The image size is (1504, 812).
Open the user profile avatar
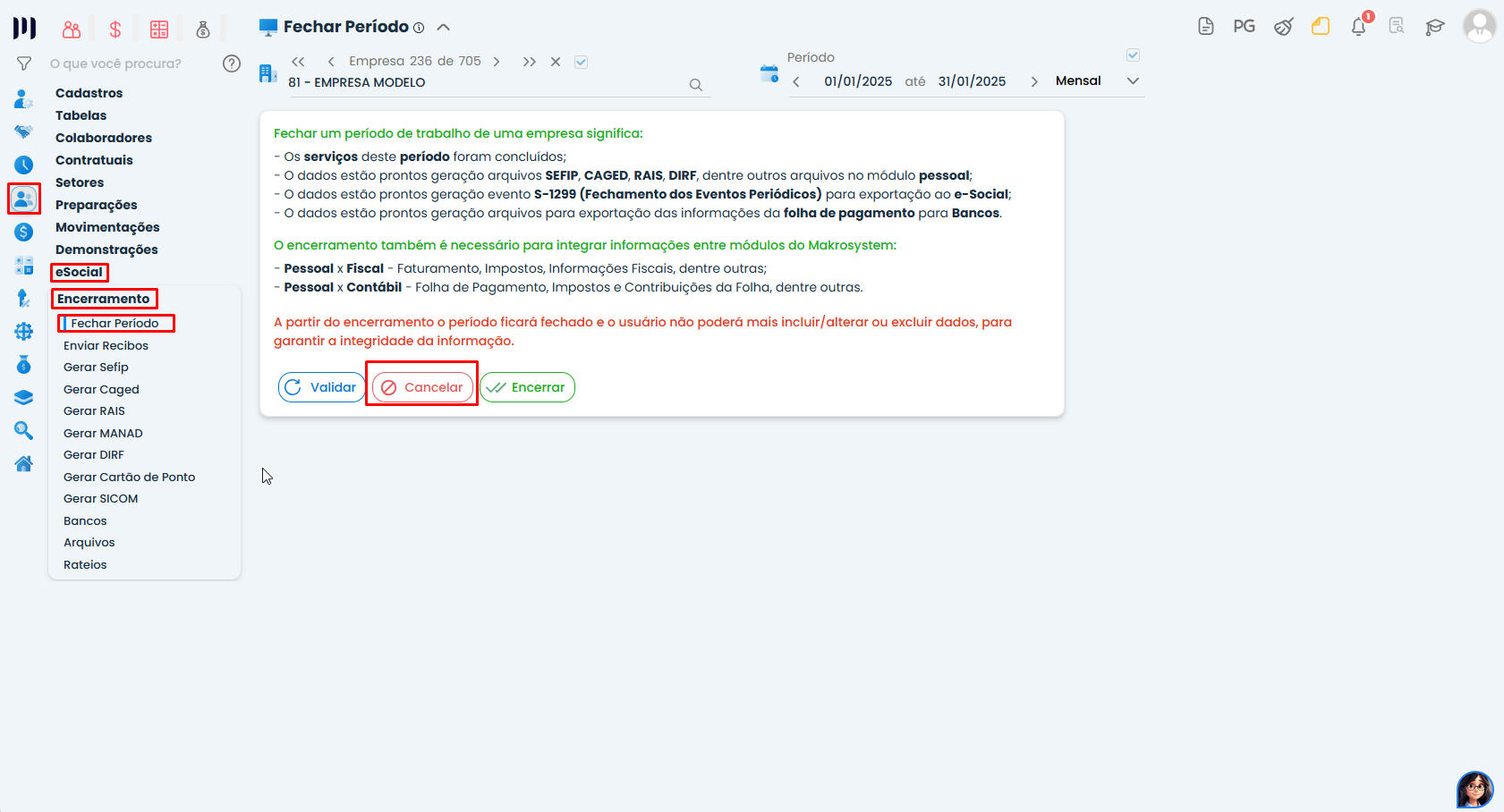tap(1480, 26)
